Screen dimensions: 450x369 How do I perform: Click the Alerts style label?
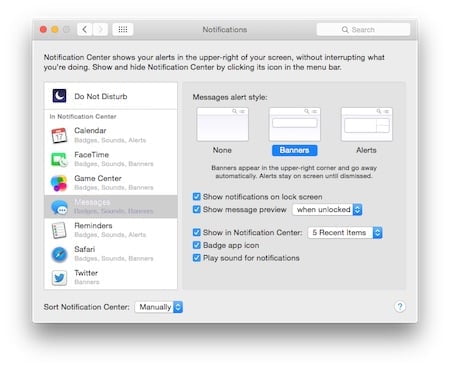pyautogui.click(x=366, y=150)
